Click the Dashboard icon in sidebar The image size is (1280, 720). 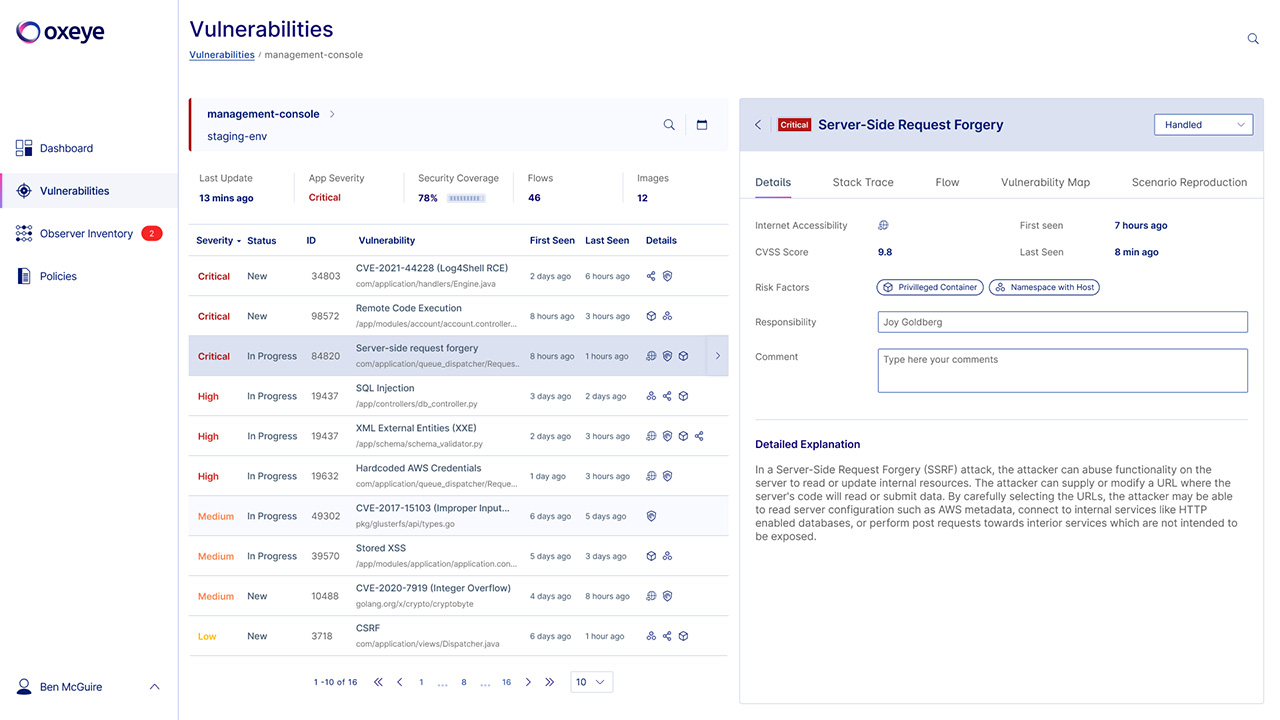(x=24, y=148)
